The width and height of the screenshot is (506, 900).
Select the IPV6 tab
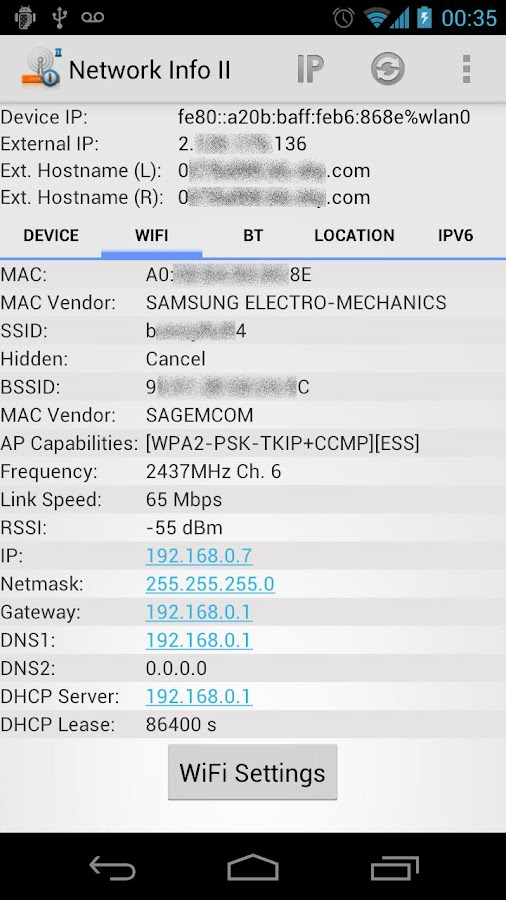click(456, 235)
